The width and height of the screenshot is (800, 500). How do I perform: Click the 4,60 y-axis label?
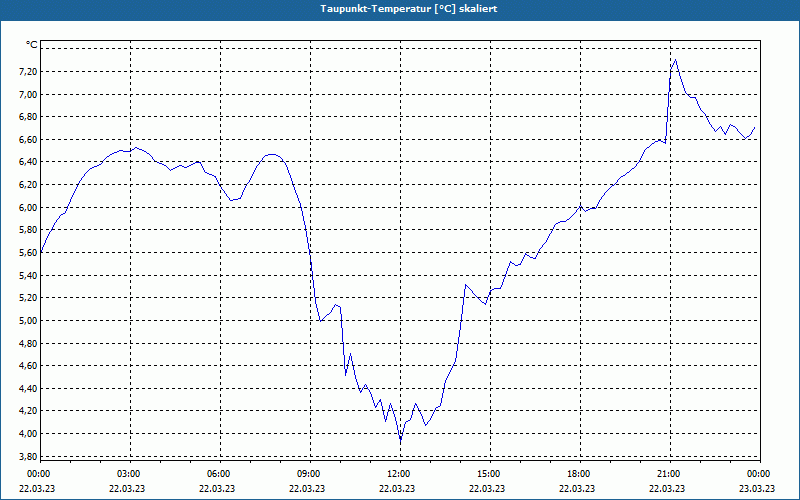pos(28,366)
